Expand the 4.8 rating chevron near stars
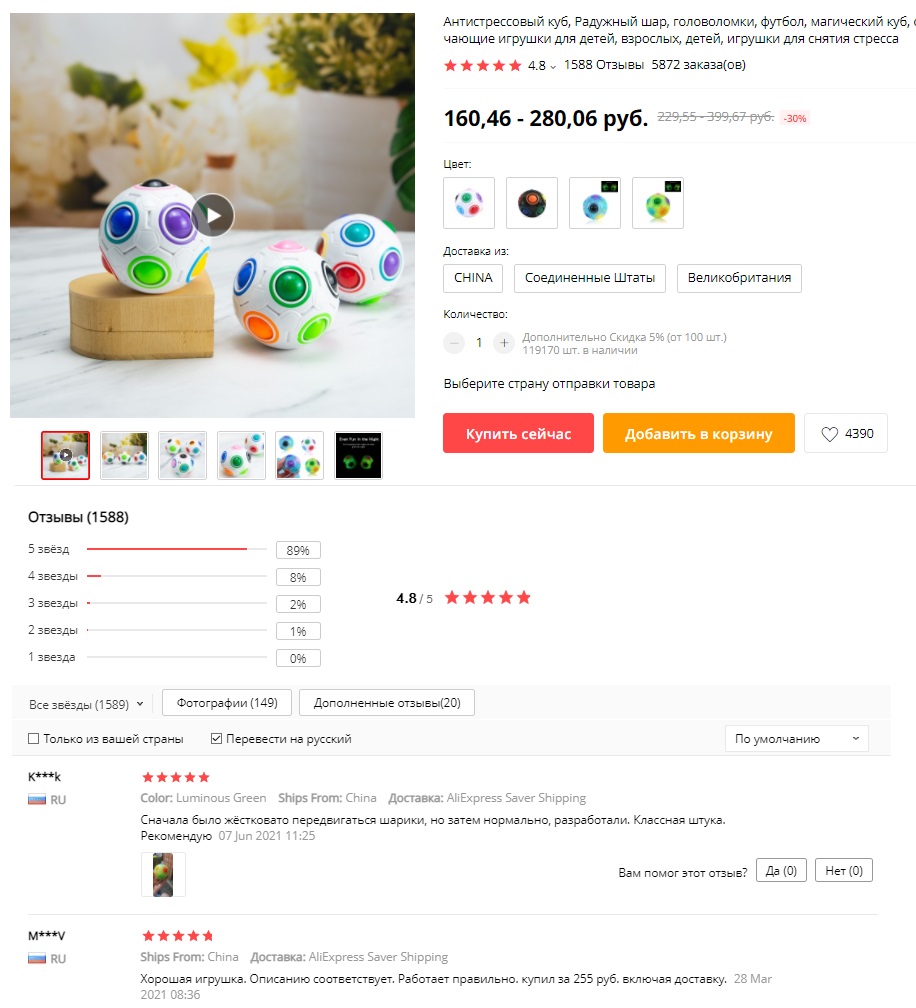The height and width of the screenshot is (1008, 916). 553,67
